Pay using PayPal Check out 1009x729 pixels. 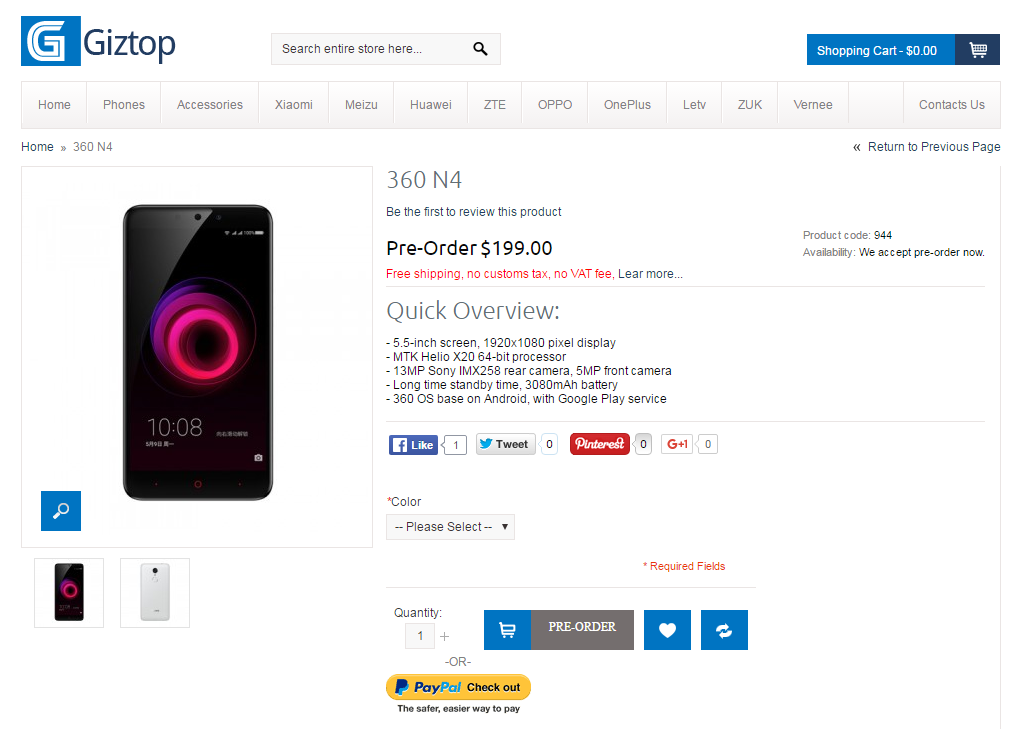[x=458, y=687]
